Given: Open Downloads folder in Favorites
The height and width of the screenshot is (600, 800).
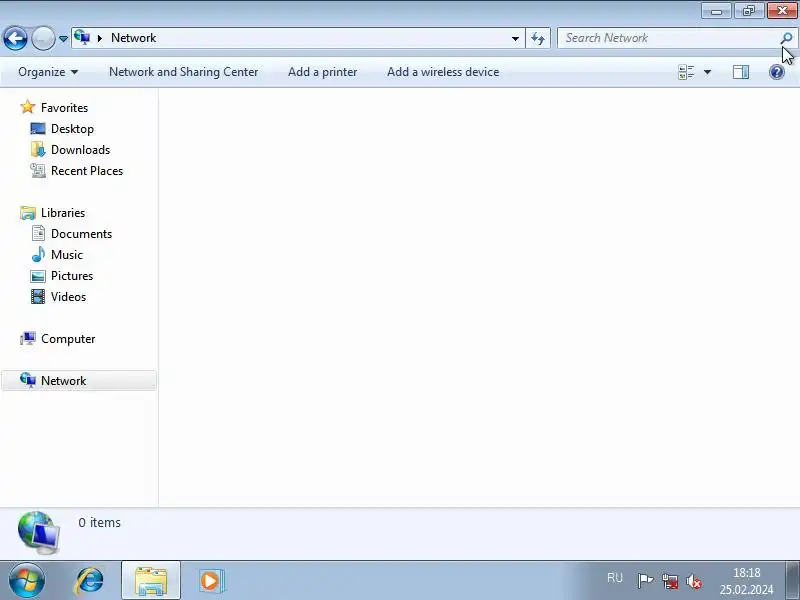Looking at the screenshot, I should pos(81,149).
